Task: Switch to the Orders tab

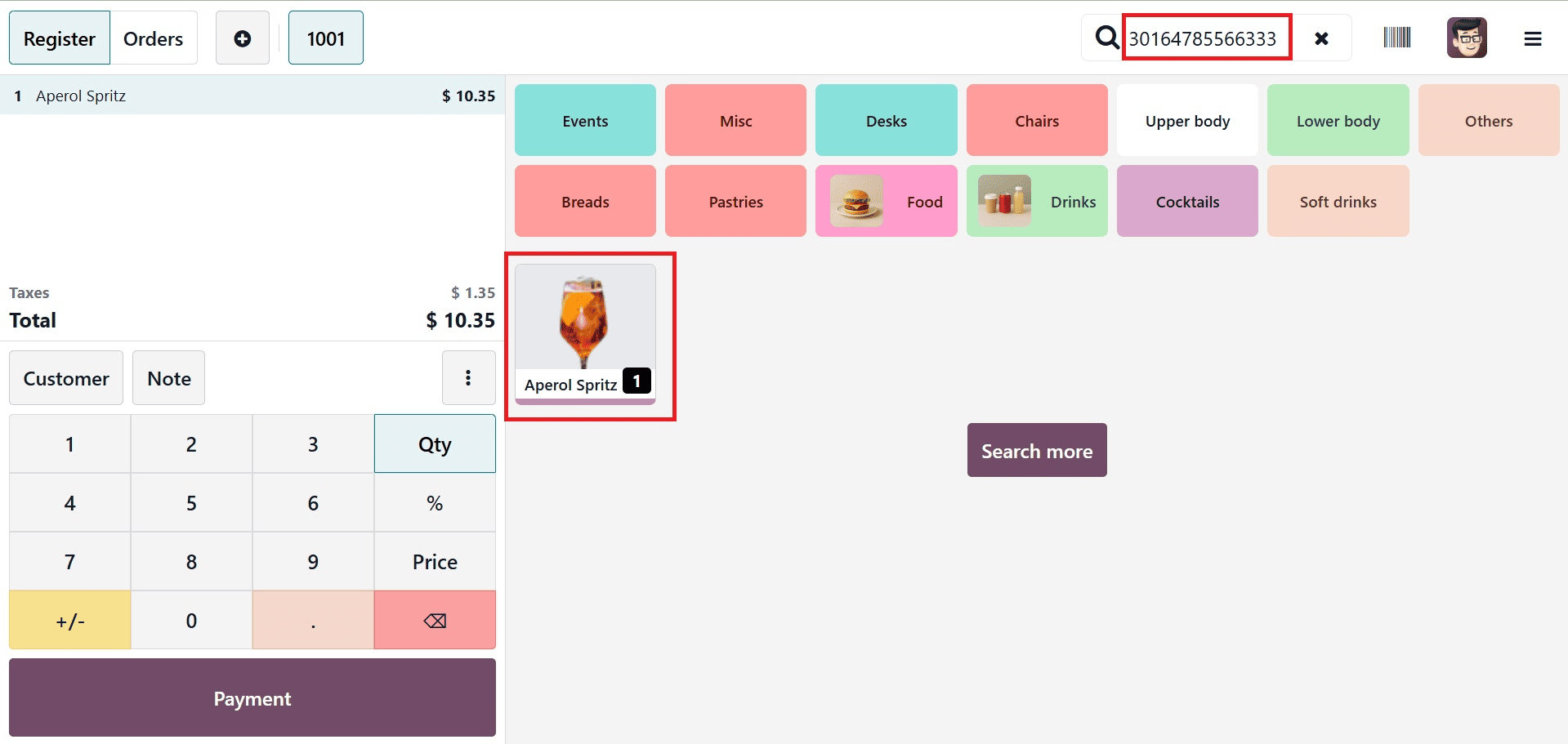Action: (153, 38)
